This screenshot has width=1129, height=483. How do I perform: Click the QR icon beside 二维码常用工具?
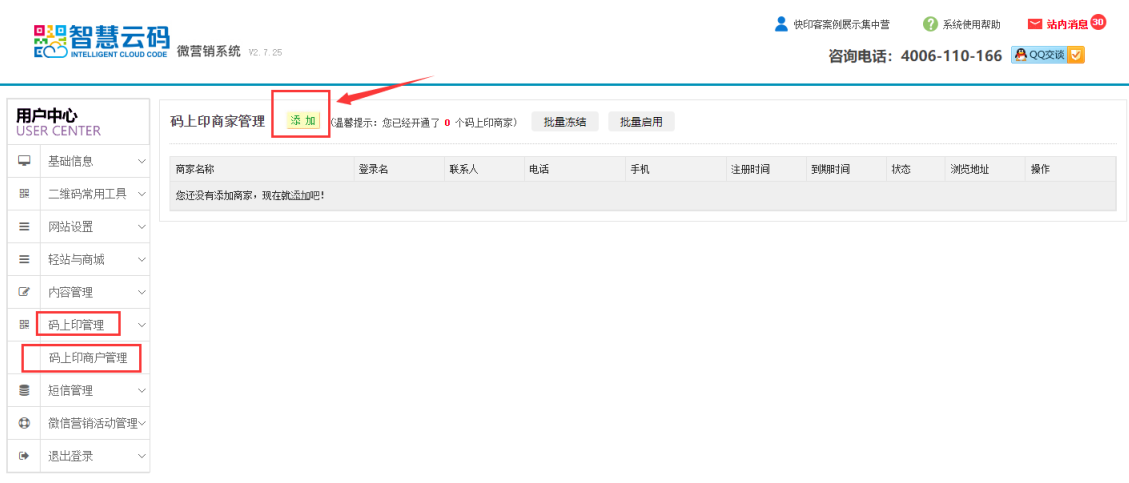[24, 194]
